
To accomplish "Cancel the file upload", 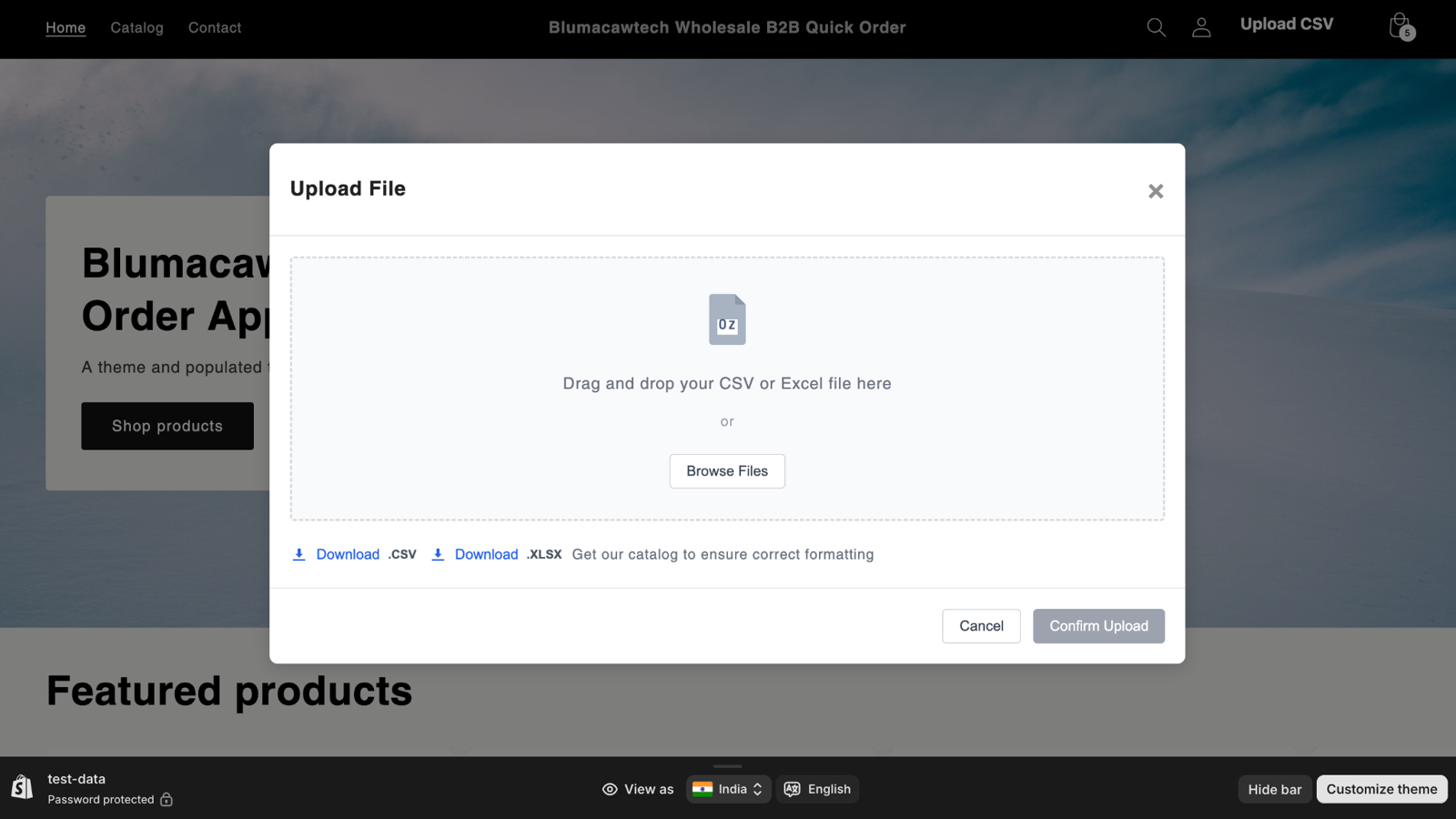I will point(981,626).
